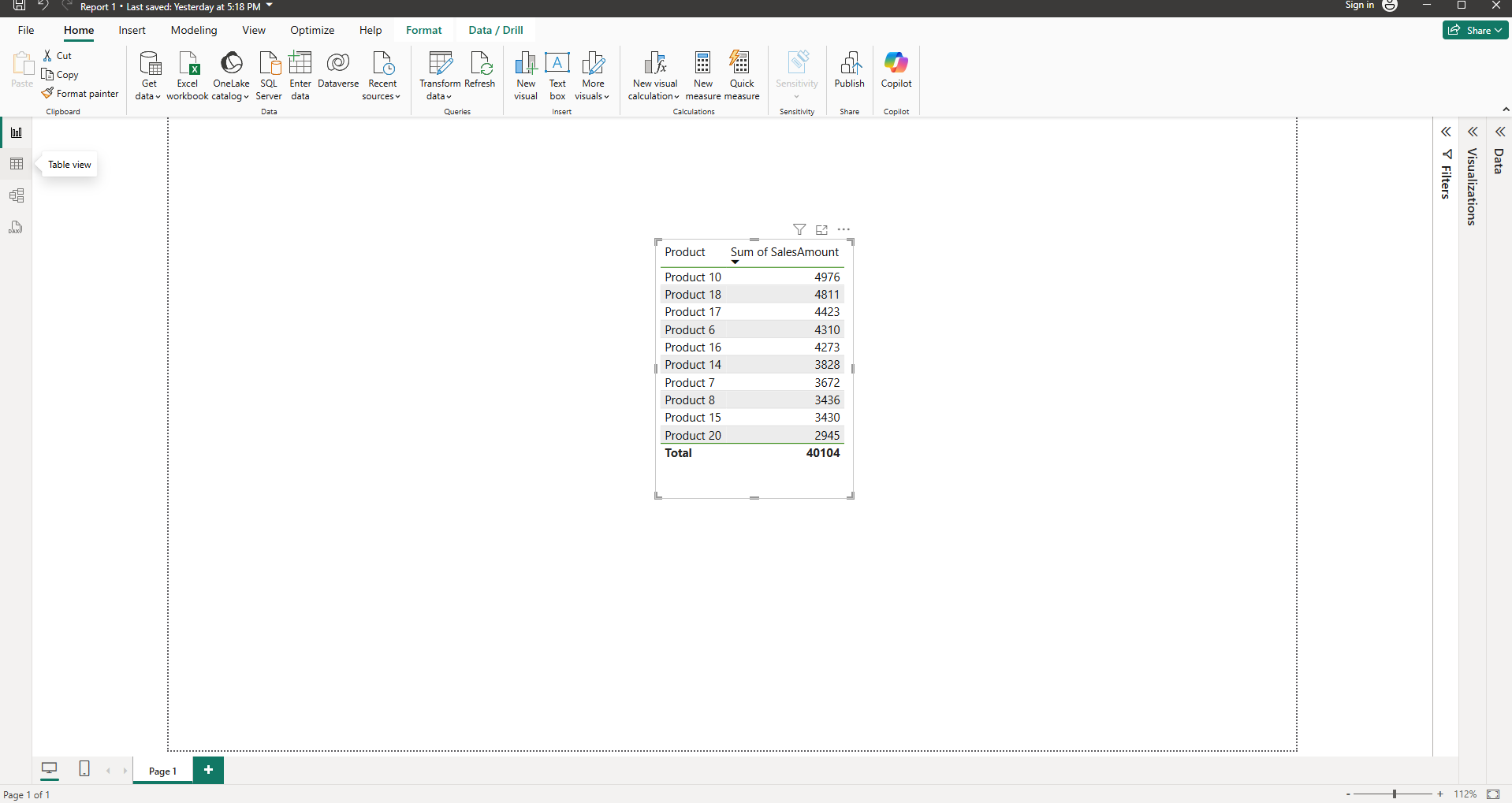The image size is (1512, 803).
Task: Expand Recent sources dropdown
Action: pyautogui.click(x=382, y=76)
